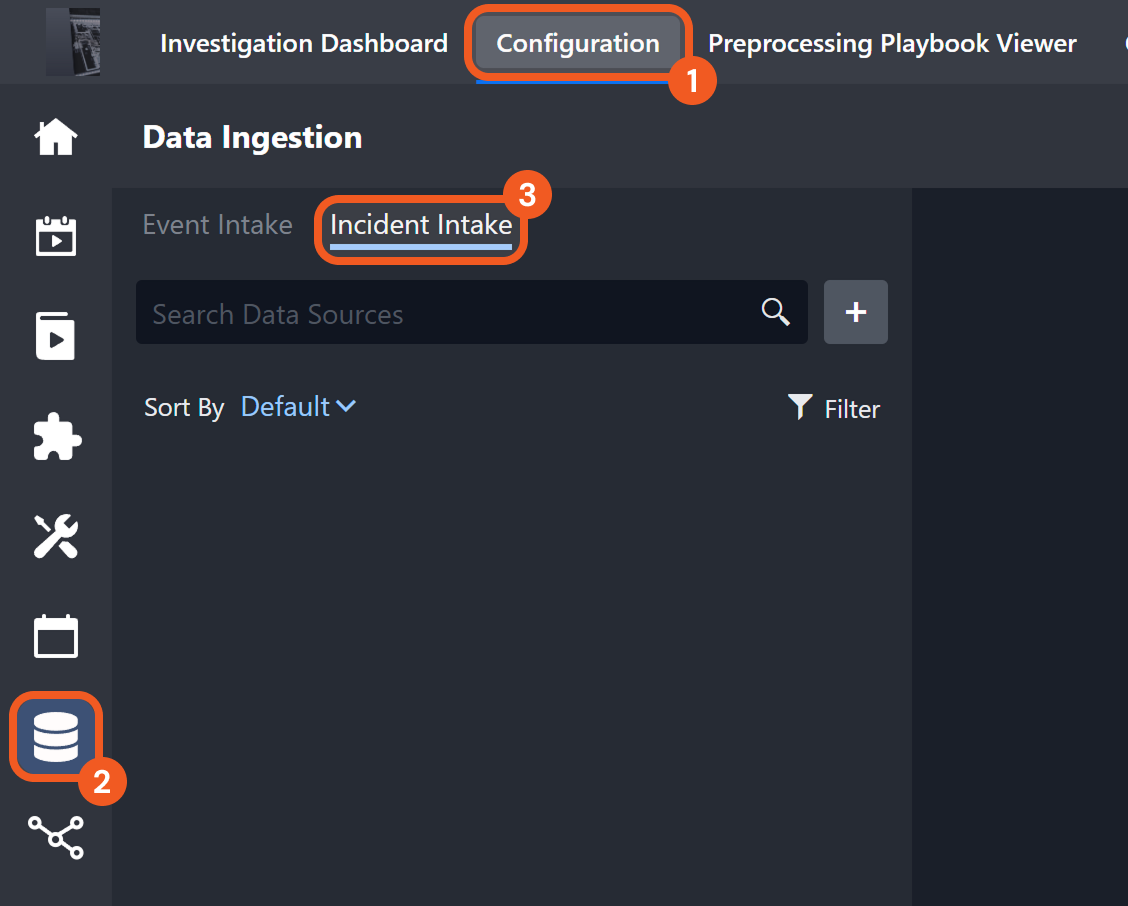1128x906 pixels.
Task: Select the Incident Intake tab
Action: pyautogui.click(x=421, y=225)
